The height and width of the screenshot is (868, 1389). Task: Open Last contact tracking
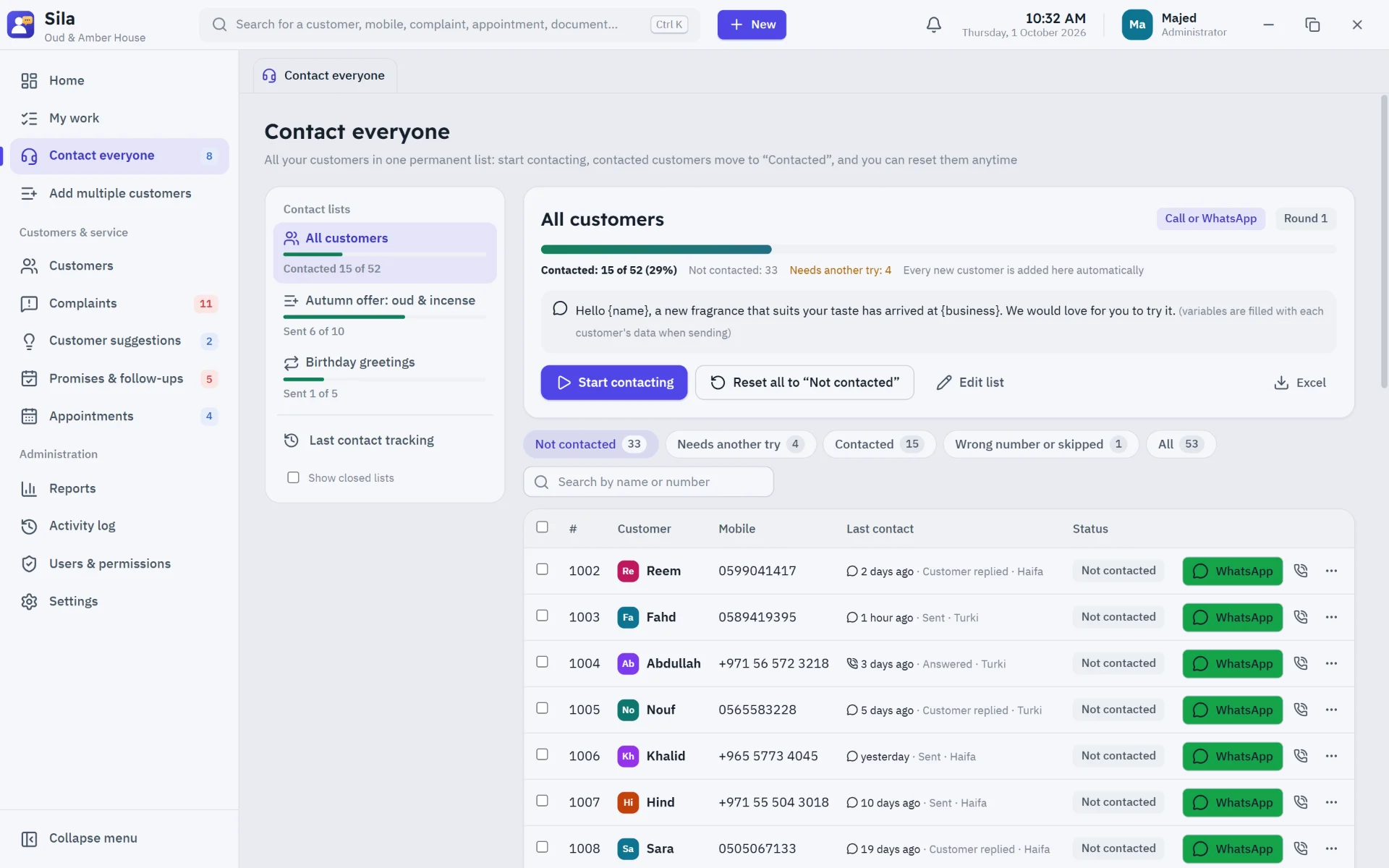coord(385,440)
